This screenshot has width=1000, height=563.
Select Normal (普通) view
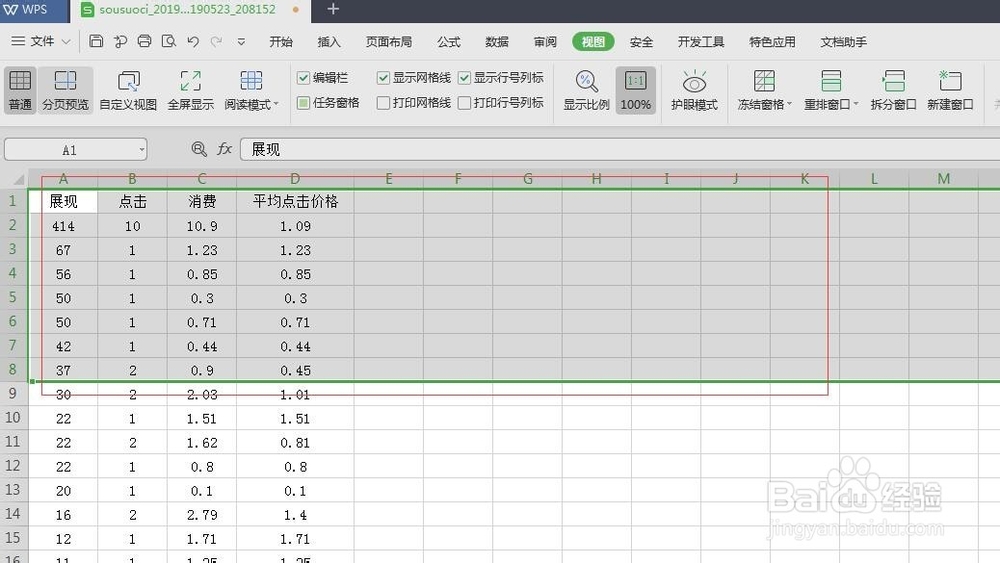(20, 90)
